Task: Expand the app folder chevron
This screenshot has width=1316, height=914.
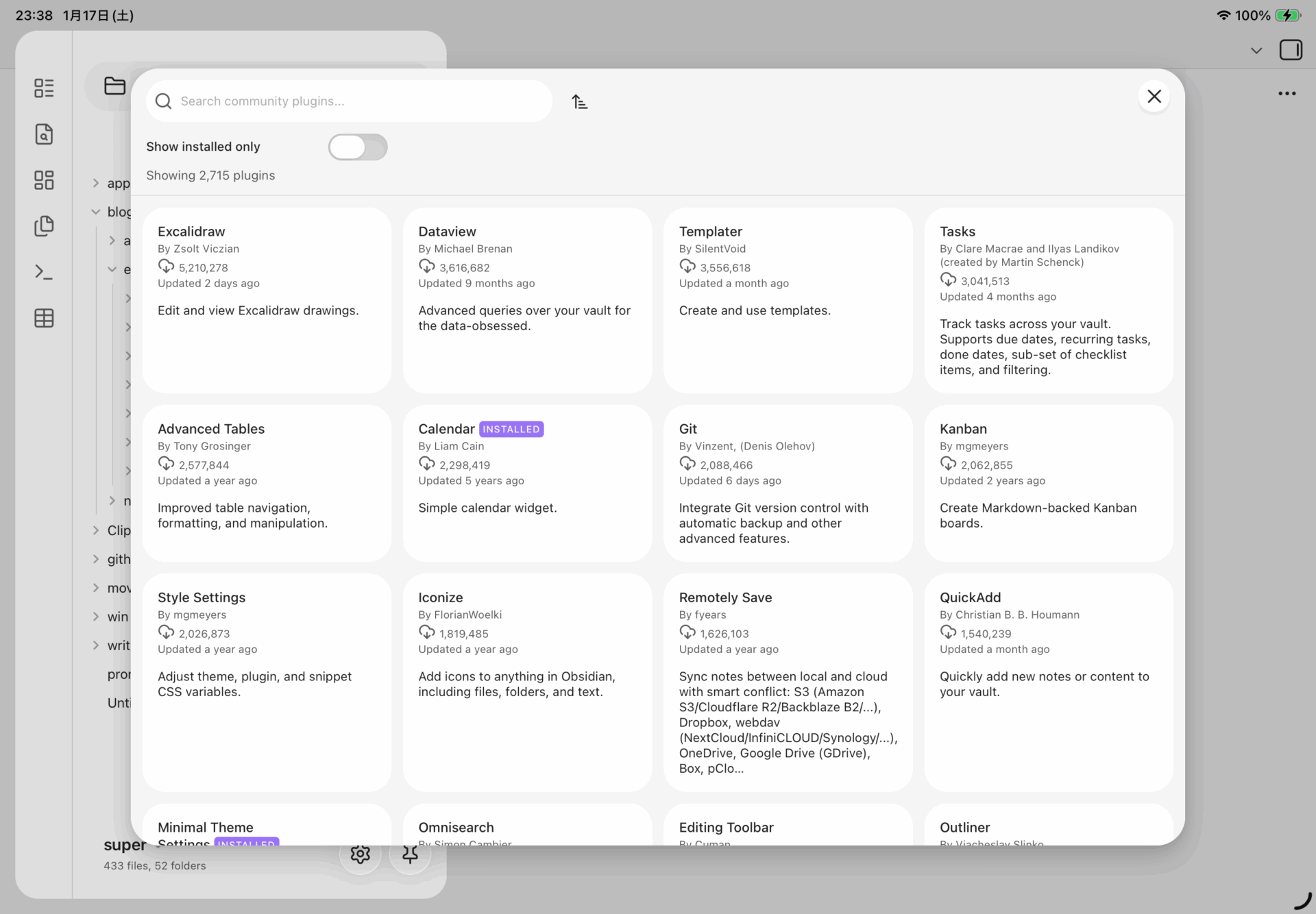Action: (x=96, y=183)
